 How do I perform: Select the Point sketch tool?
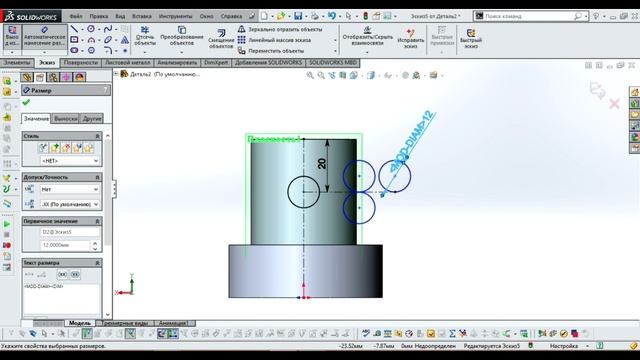coord(125,51)
